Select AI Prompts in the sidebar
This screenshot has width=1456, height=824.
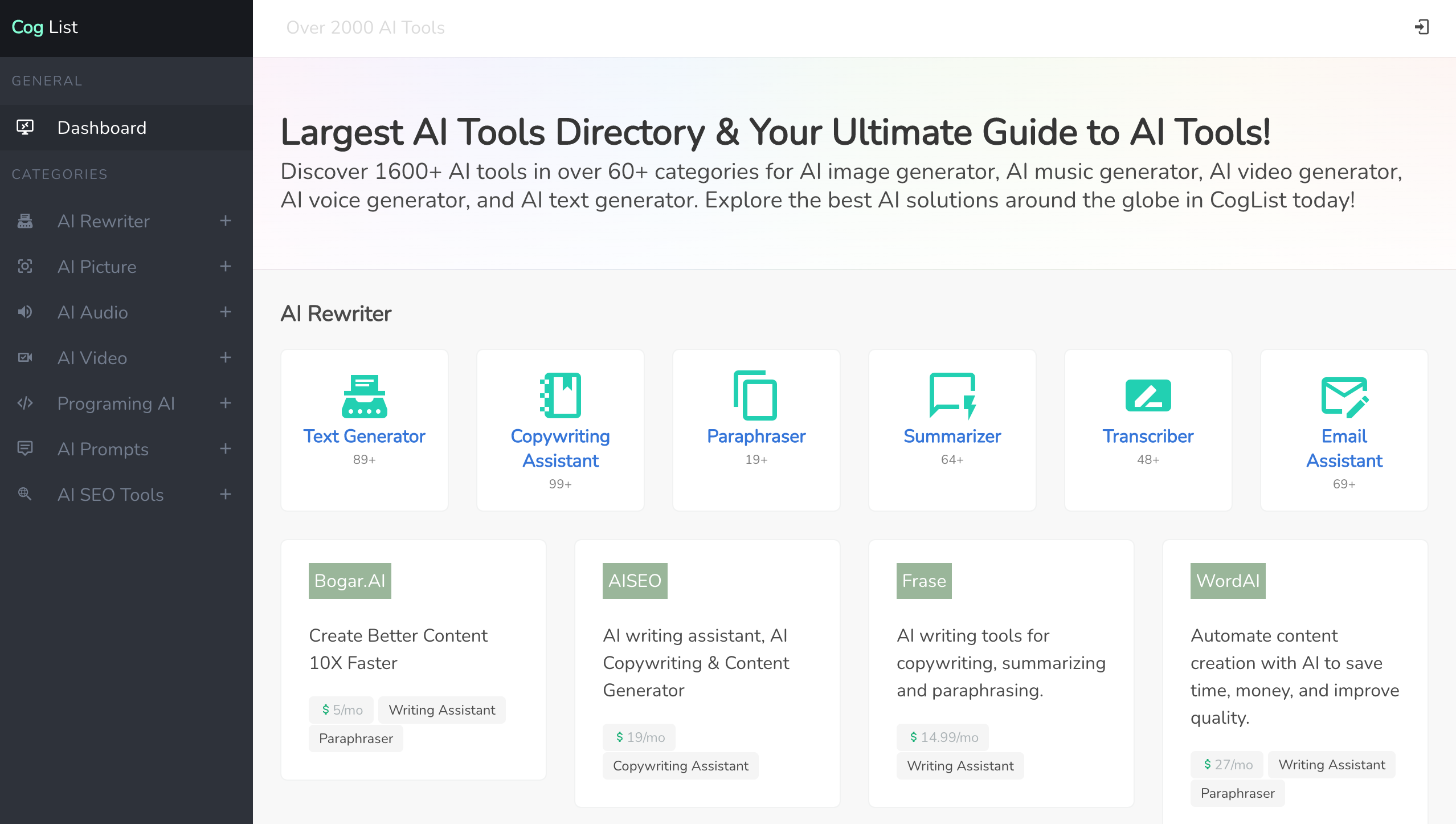(x=126, y=449)
